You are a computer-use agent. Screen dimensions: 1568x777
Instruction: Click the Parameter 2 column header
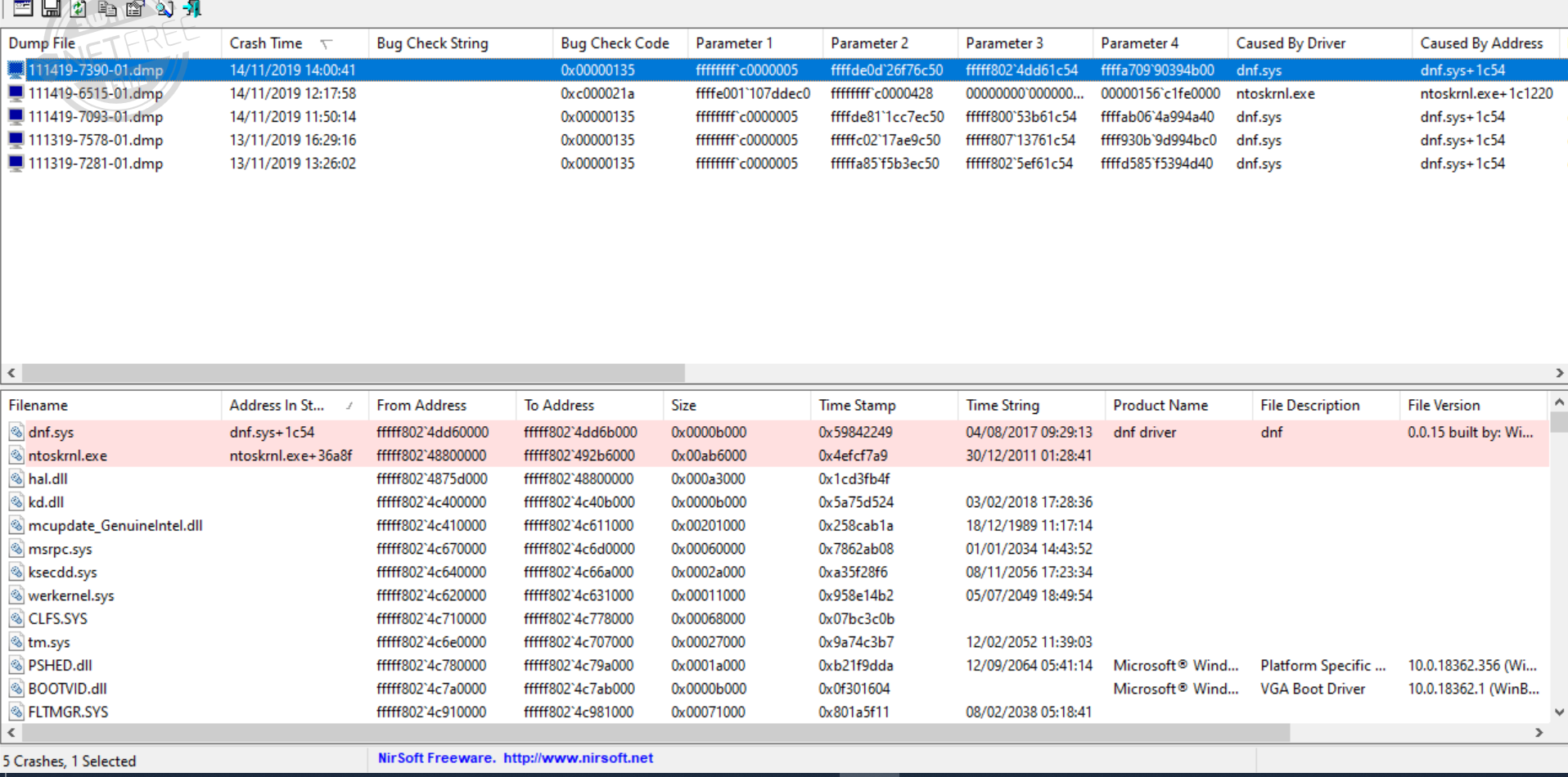(890, 43)
